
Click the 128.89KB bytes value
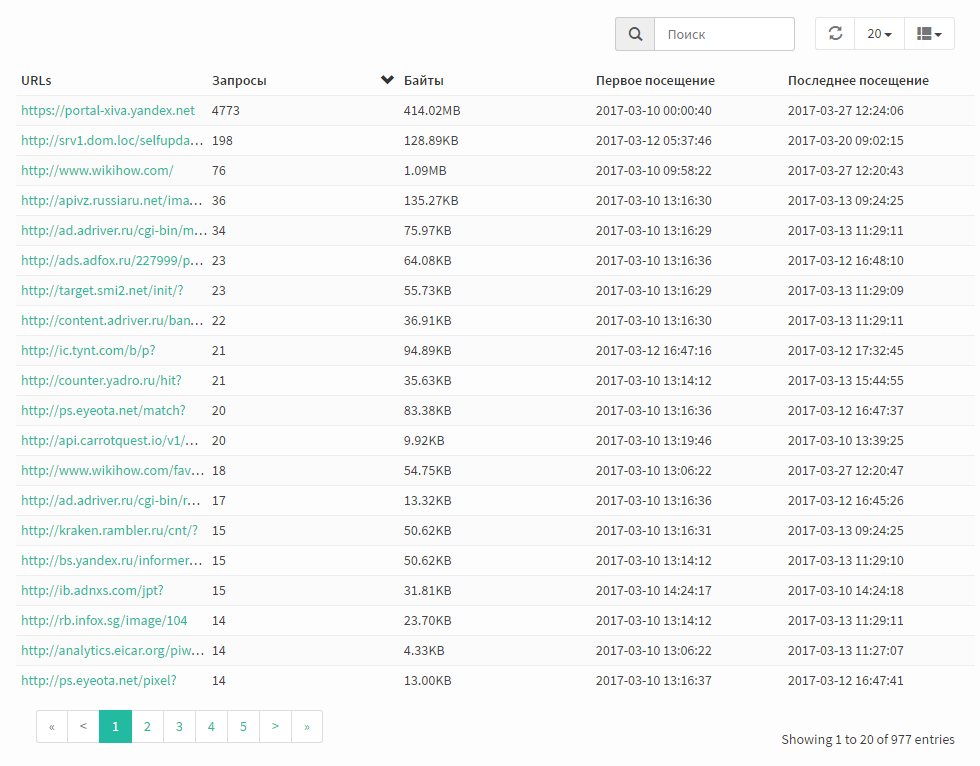tap(431, 141)
